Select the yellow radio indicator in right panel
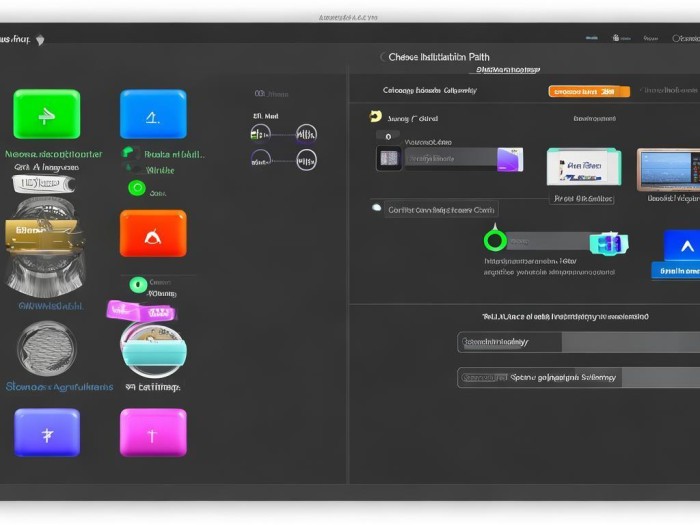Viewport: 700px width, 525px height. [376, 117]
